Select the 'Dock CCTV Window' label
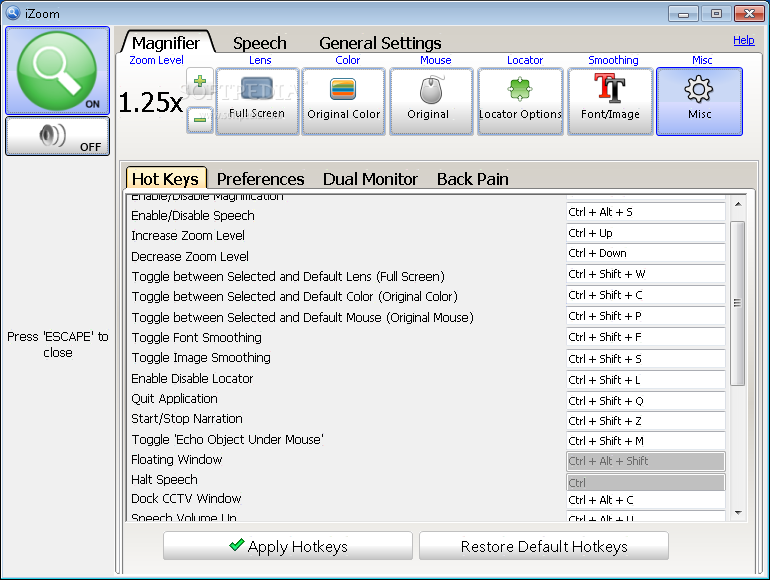The image size is (770, 580). pos(186,499)
